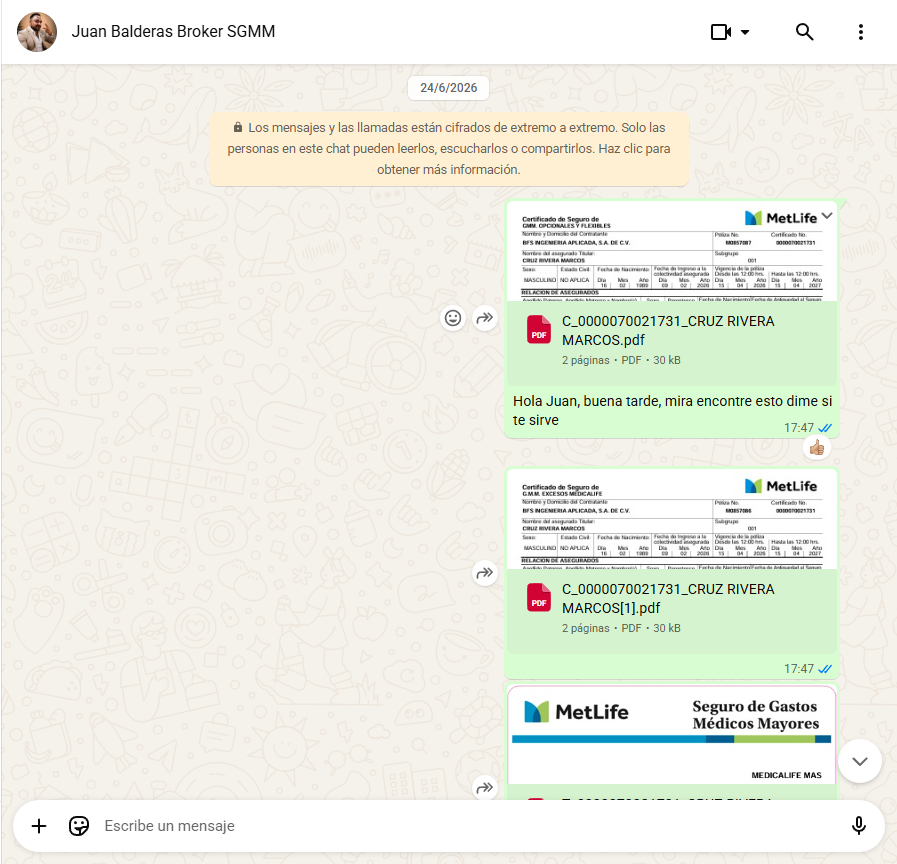Open file C_0000070021731_CRUZ RIVERA MARCOS[1].pdf
Screen dimensions: 897x864
pos(672,610)
